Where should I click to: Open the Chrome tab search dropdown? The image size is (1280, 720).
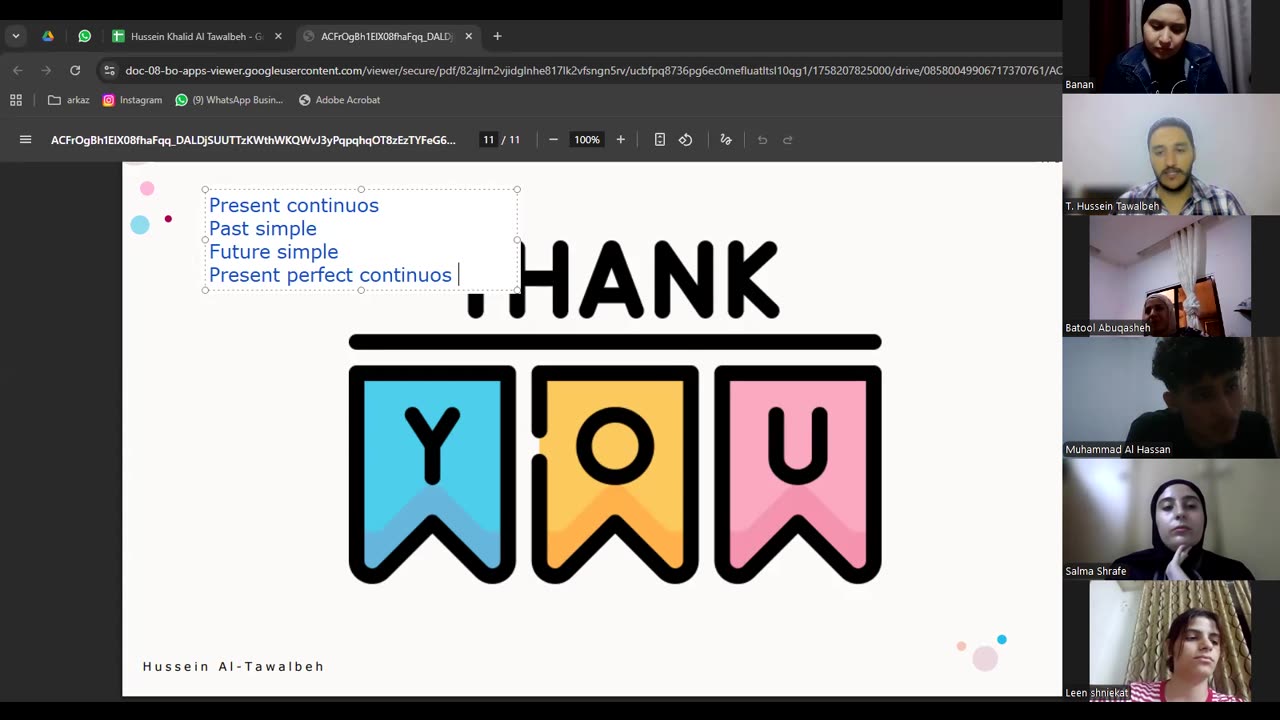[16, 36]
